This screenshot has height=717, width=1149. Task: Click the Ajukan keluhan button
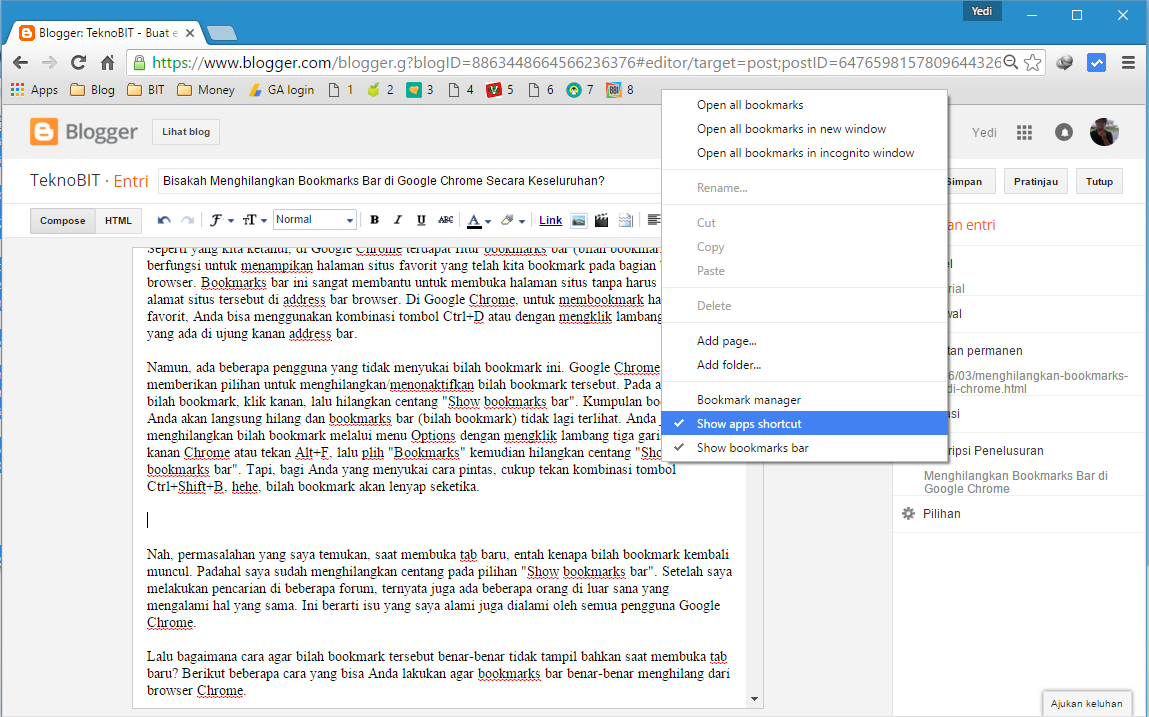(x=1086, y=703)
